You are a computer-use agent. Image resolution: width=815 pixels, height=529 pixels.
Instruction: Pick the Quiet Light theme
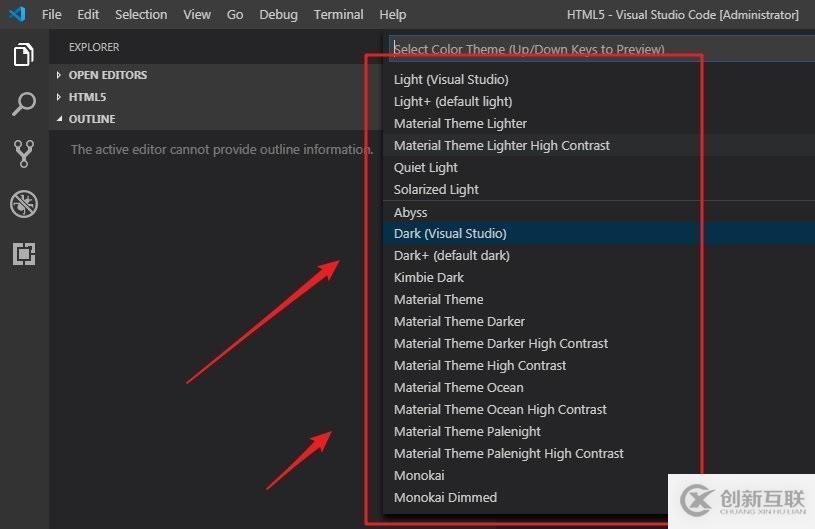(599, 167)
